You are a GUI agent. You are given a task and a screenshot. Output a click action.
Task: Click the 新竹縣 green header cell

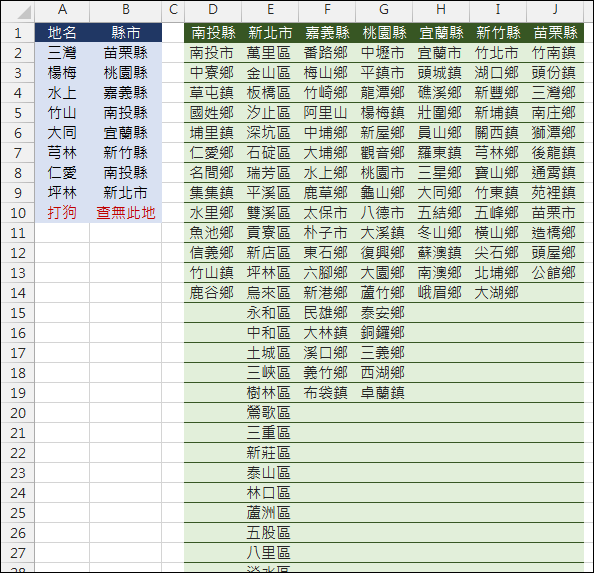(498, 33)
